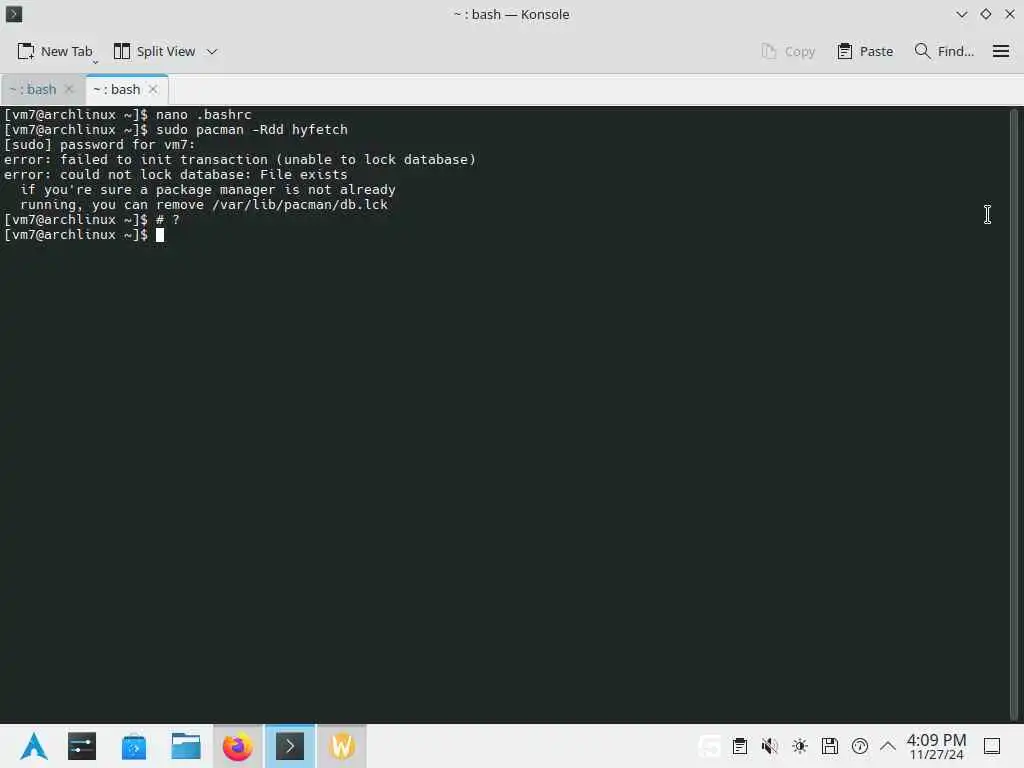Click the keep-above chevron in title bar
The width and height of the screenshot is (1024, 768).
[x=961, y=14]
